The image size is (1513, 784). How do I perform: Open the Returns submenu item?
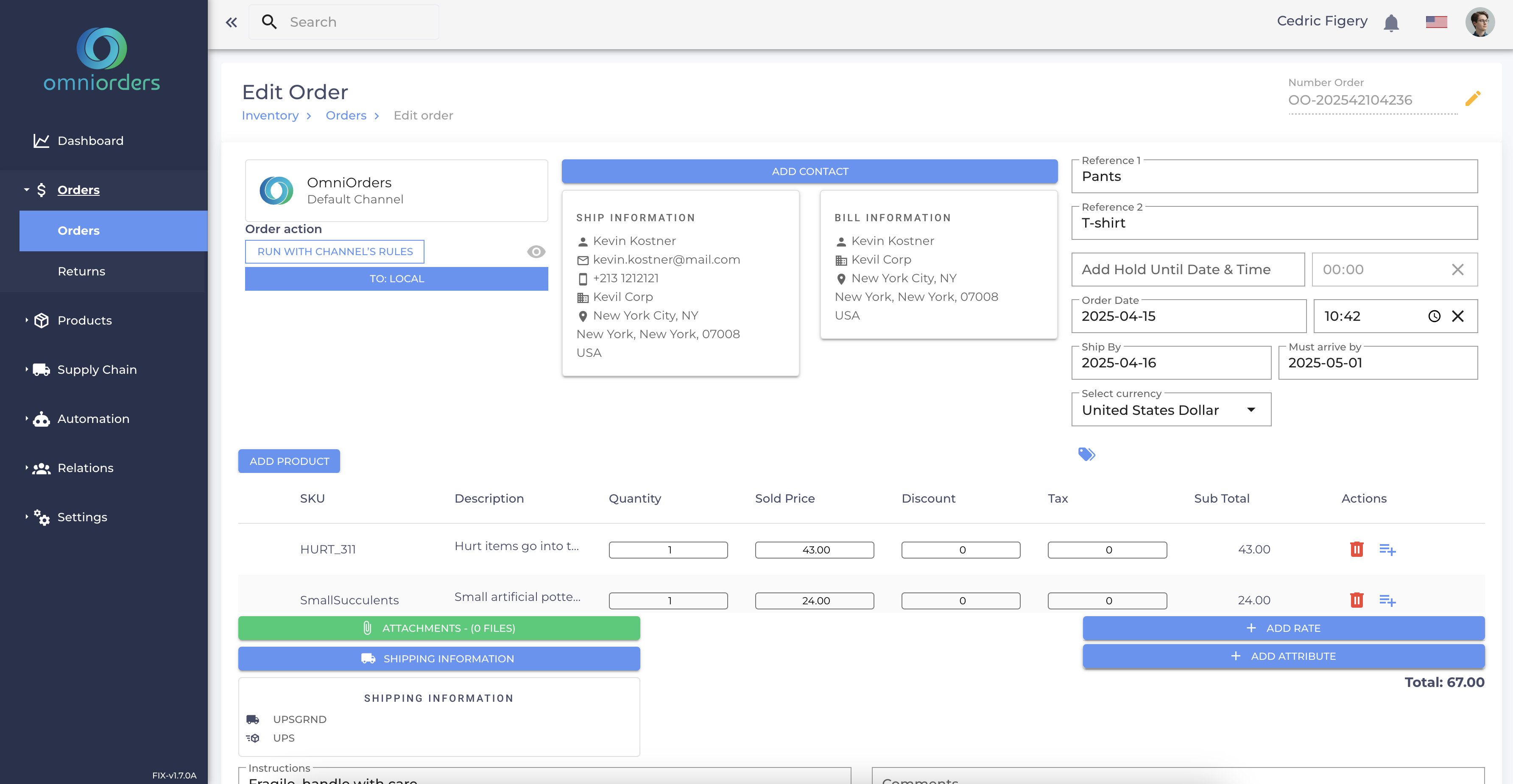[81, 271]
